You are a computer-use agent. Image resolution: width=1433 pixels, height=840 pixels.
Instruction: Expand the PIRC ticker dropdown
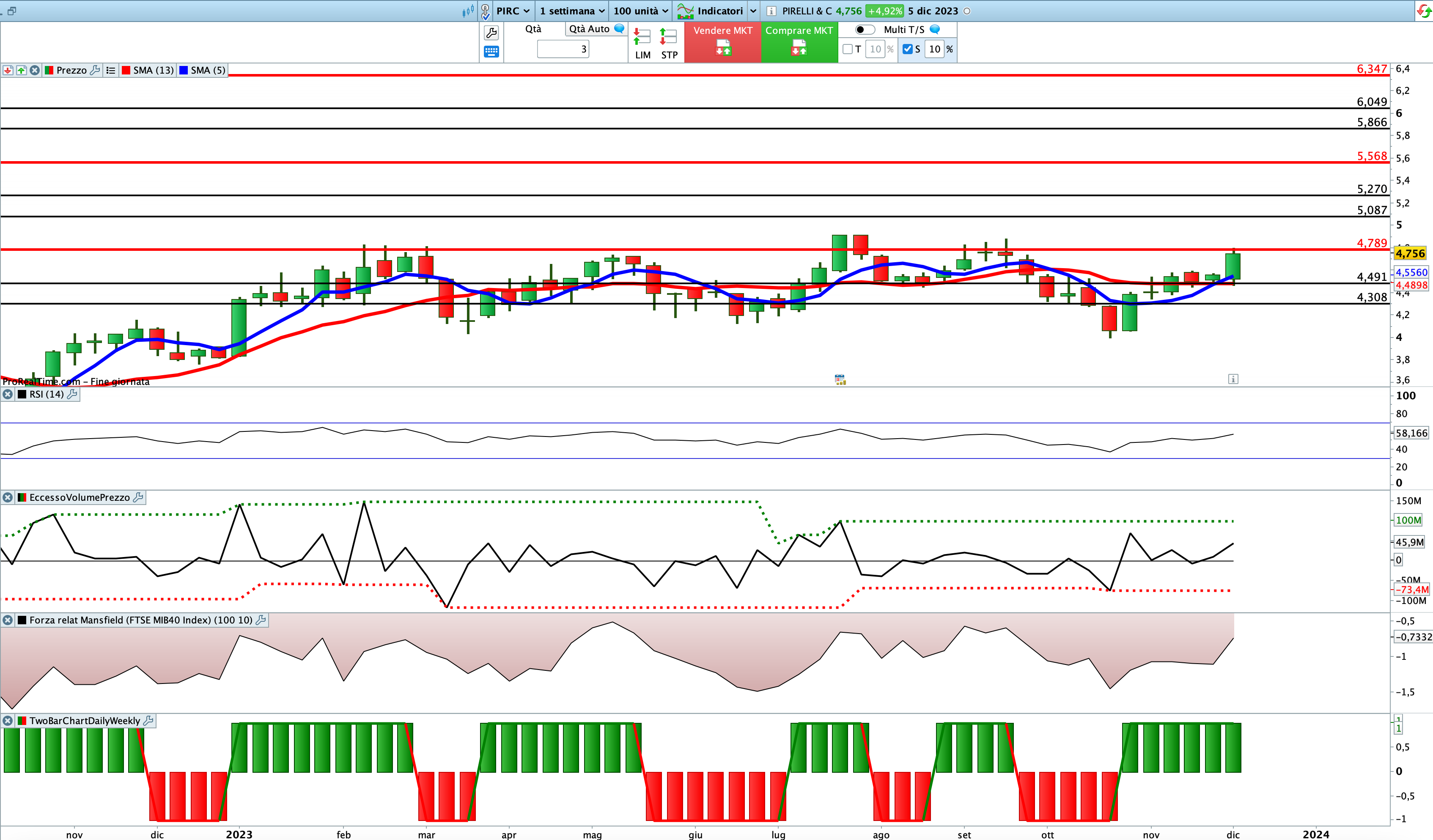click(x=513, y=11)
